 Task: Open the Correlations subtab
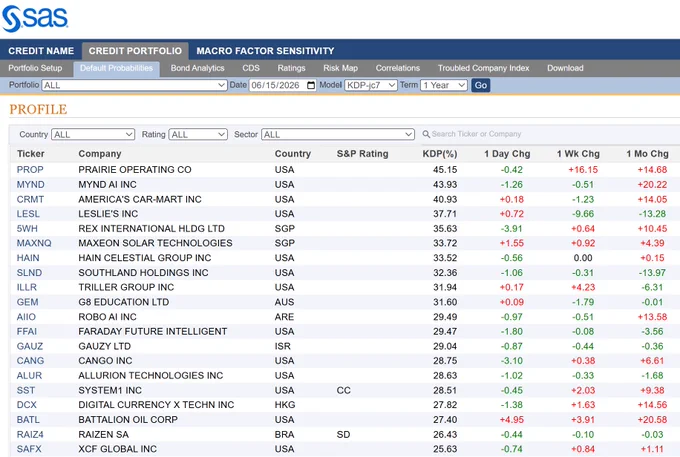pos(398,69)
